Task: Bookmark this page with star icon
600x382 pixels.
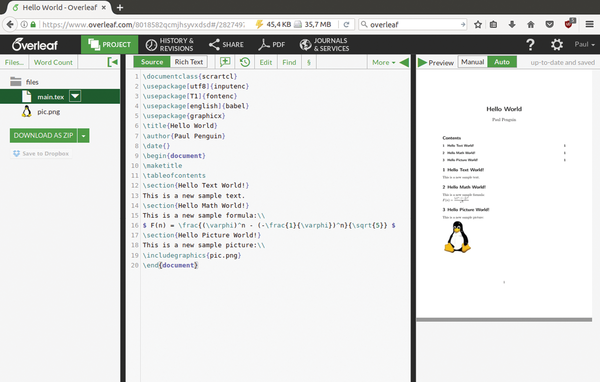Action: (x=478, y=24)
